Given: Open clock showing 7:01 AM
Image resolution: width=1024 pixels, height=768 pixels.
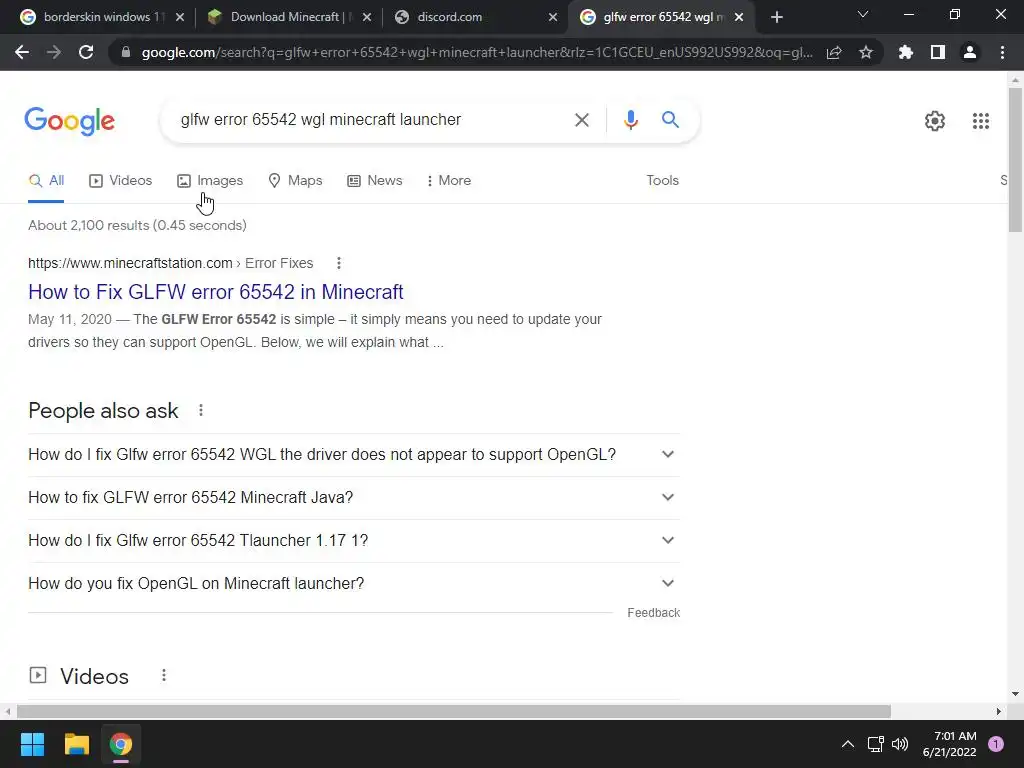Looking at the screenshot, I should (950, 744).
